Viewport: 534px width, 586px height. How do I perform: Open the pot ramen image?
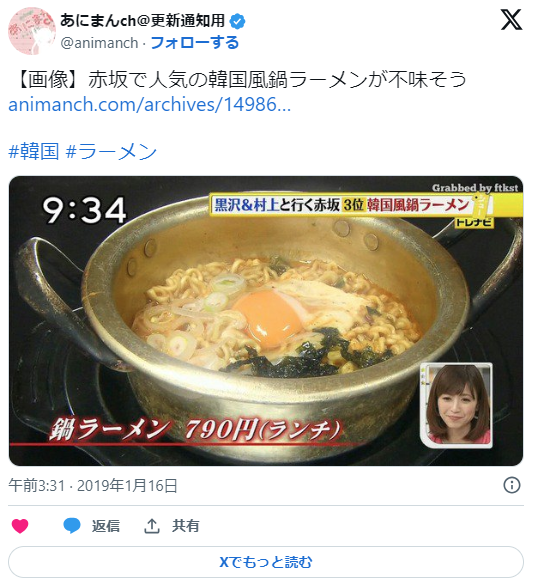(x=266, y=321)
